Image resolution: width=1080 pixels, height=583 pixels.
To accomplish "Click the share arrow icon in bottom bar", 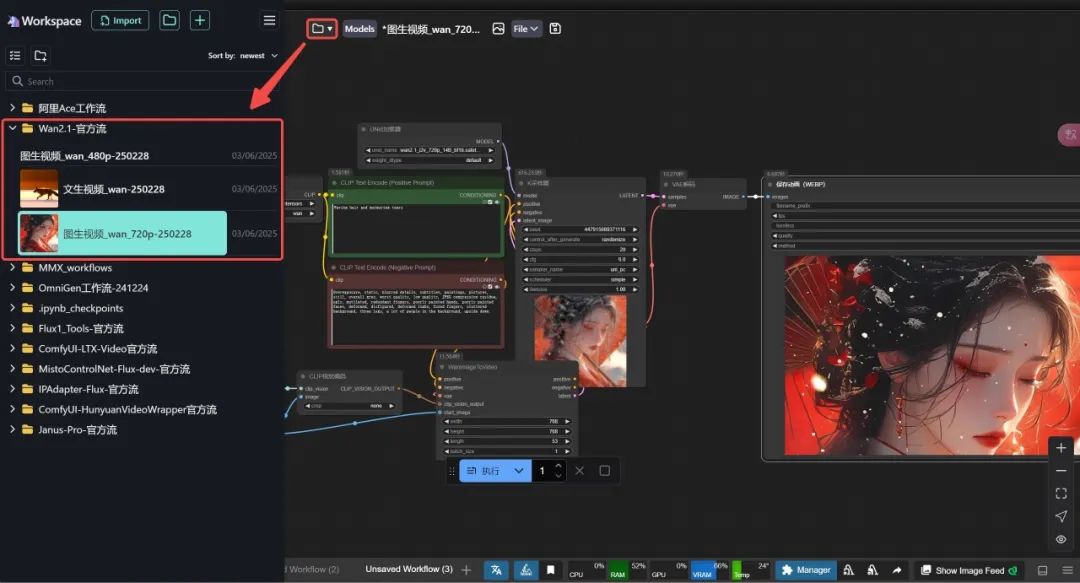I will (x=896, y=570).
